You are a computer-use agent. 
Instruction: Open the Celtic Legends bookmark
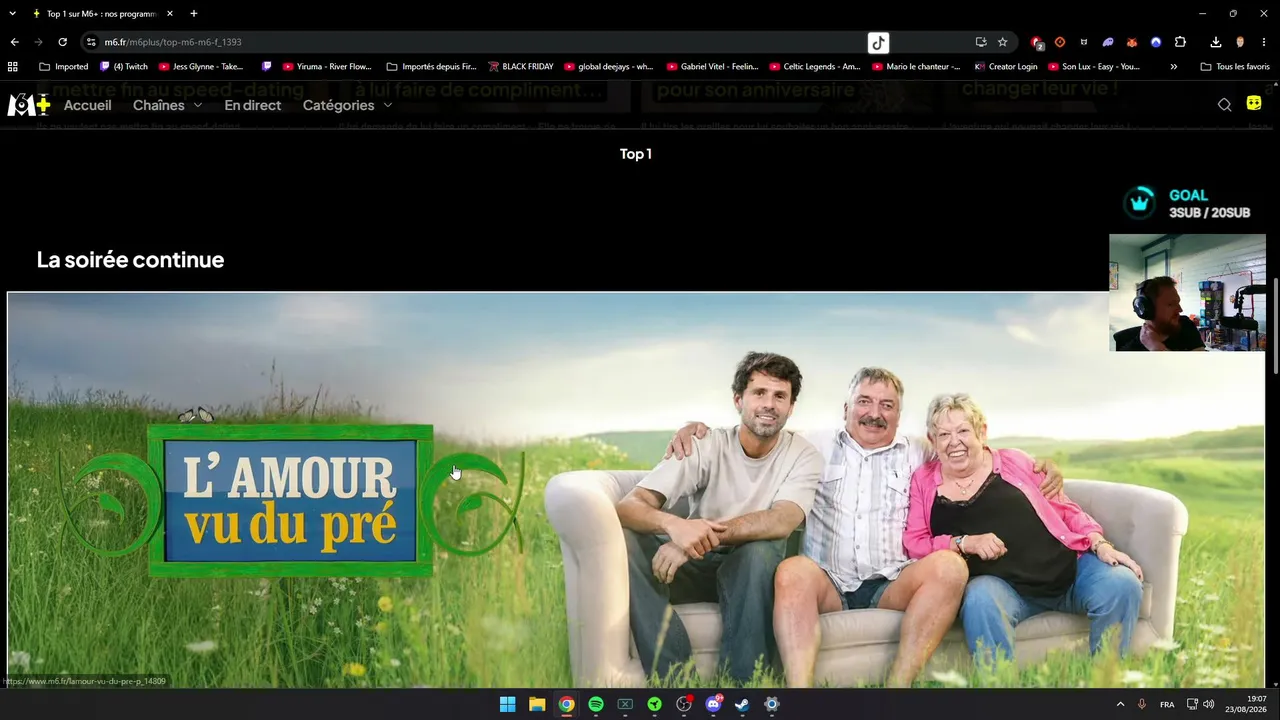(x=815, y=67)
